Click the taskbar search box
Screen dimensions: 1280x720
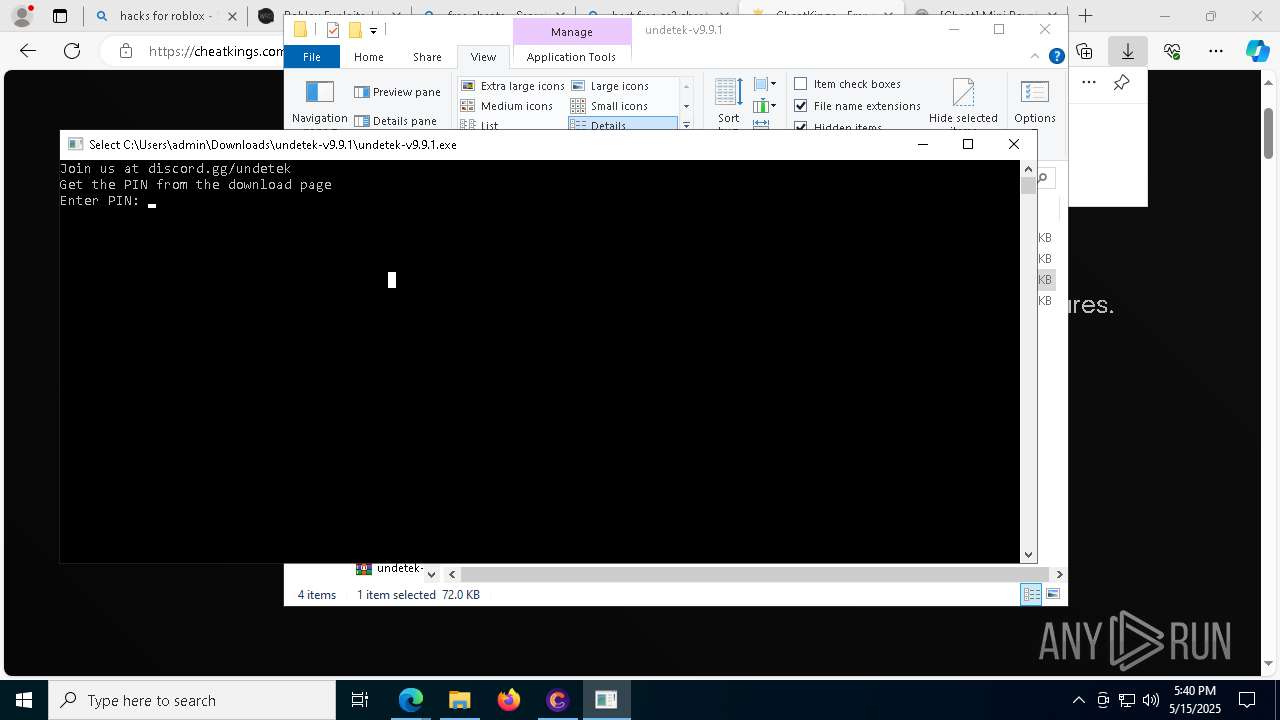coord(192,700)
